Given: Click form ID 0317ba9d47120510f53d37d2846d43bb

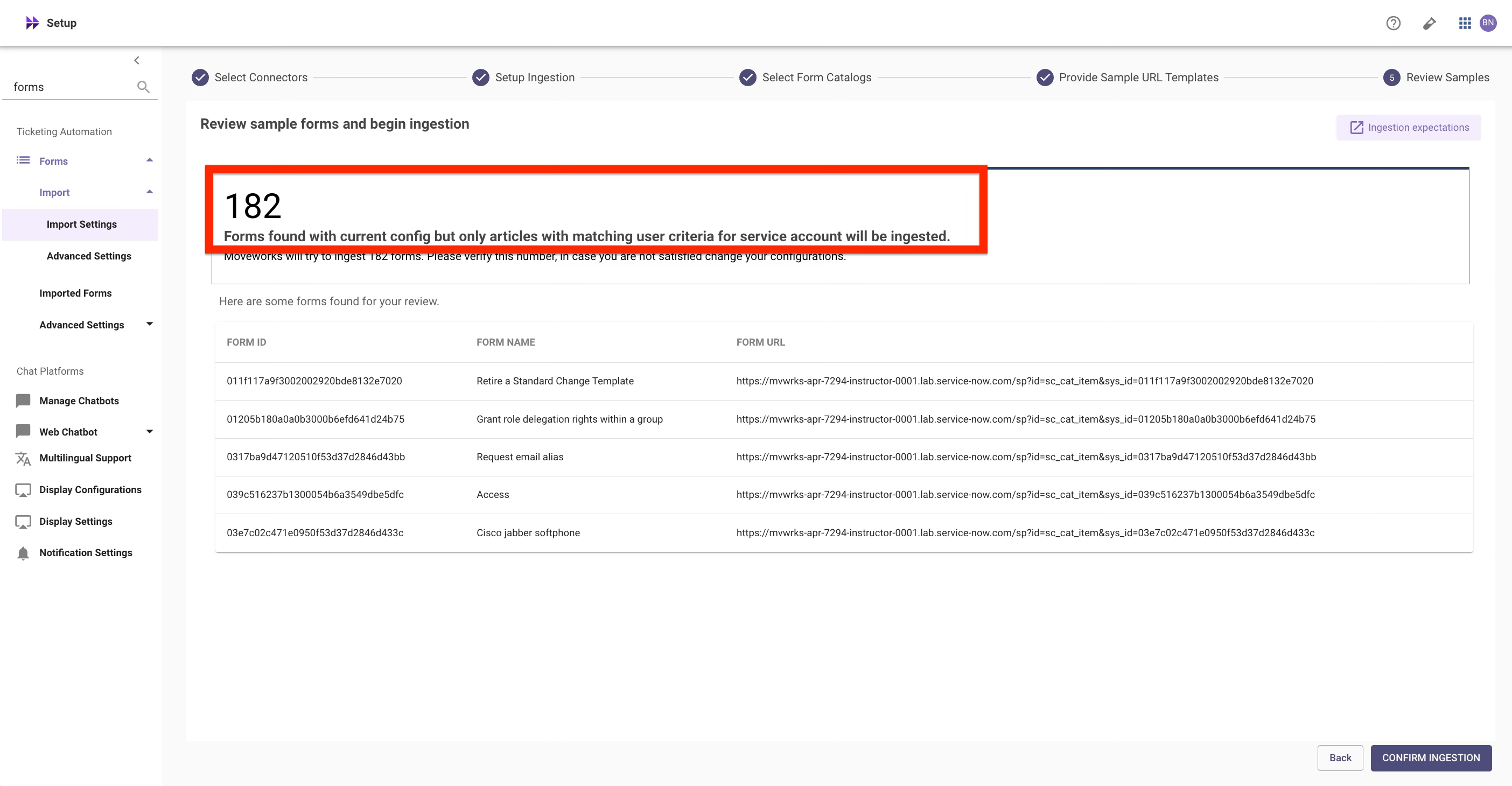Looking at the screenshot, I should point(316,457).
